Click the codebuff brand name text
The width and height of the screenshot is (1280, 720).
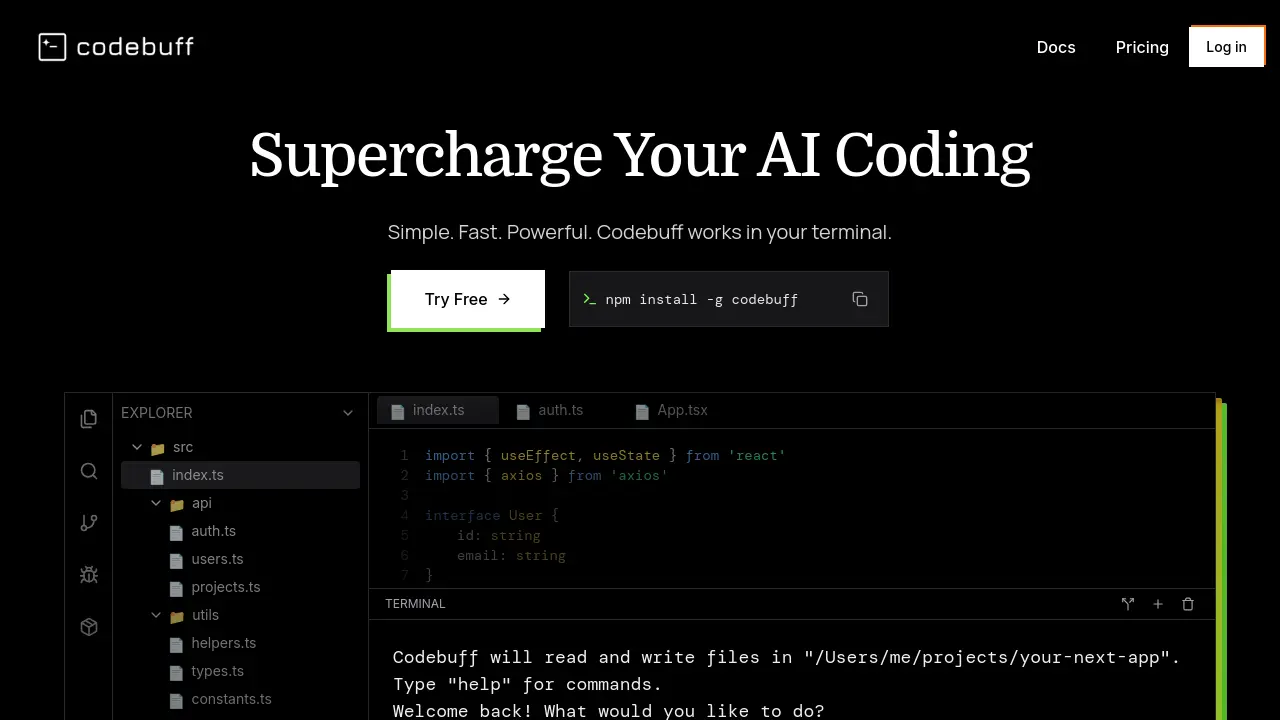pyautogui.click(x=135, y=47)
